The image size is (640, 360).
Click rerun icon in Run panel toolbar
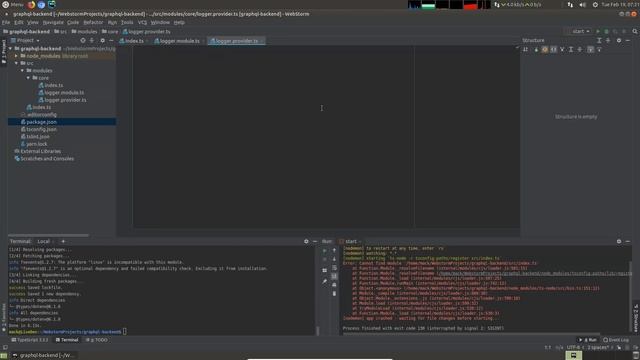pyautogui.click(x=324, y=251)
